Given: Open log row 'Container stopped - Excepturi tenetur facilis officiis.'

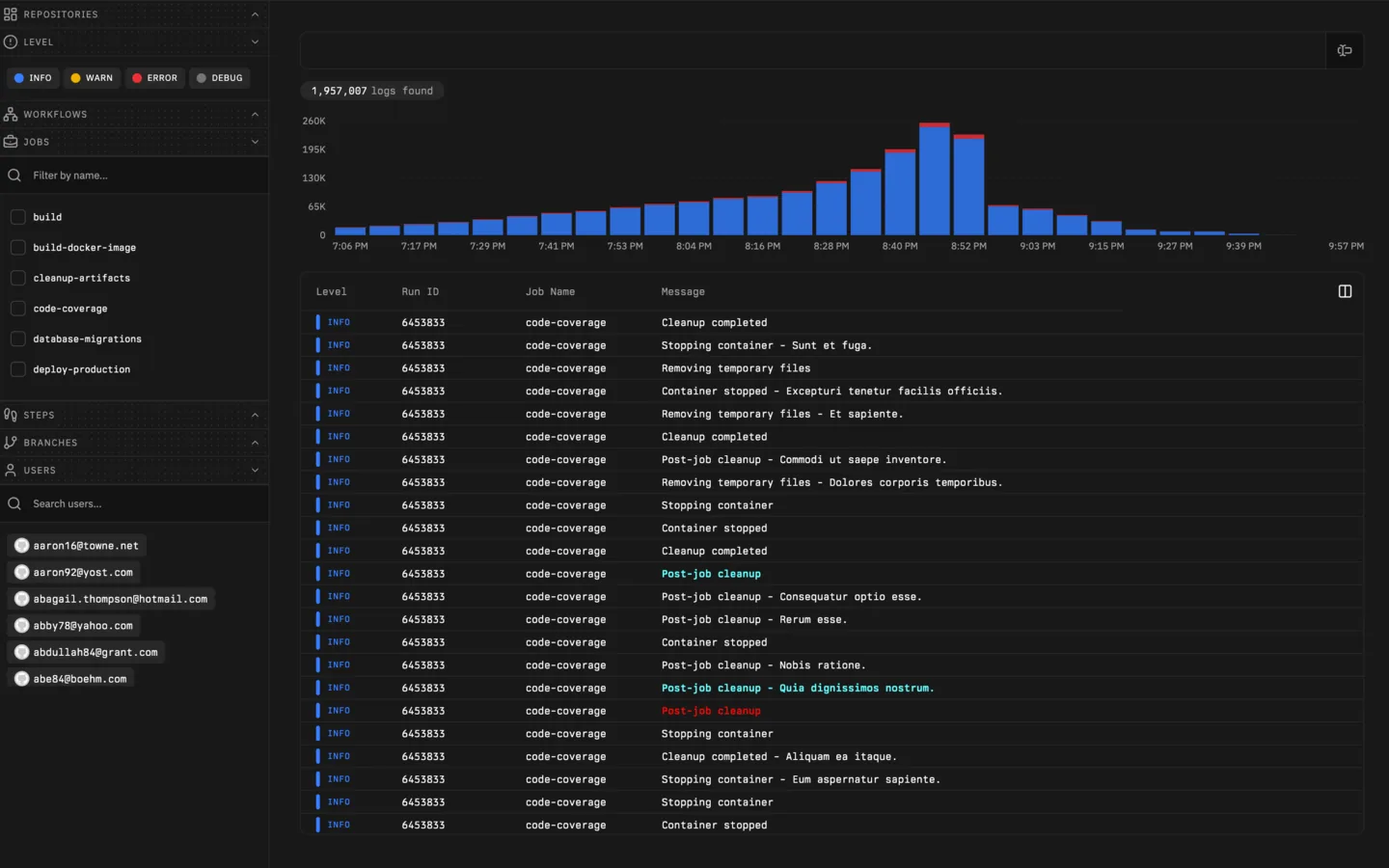Looking at the screenshot, I should click(x=831, y=391).
